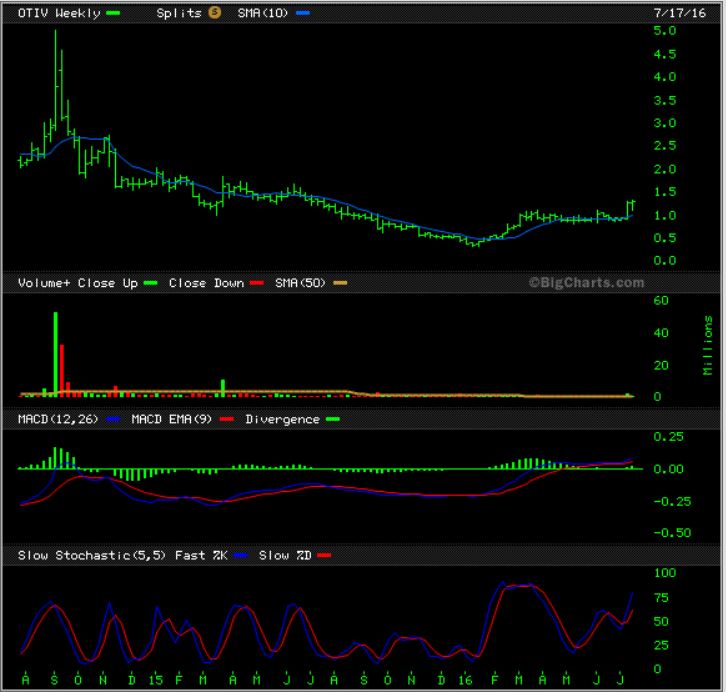
Task: Click the green OTIV Weekly legend marker
Action: [x=113, y=13]
